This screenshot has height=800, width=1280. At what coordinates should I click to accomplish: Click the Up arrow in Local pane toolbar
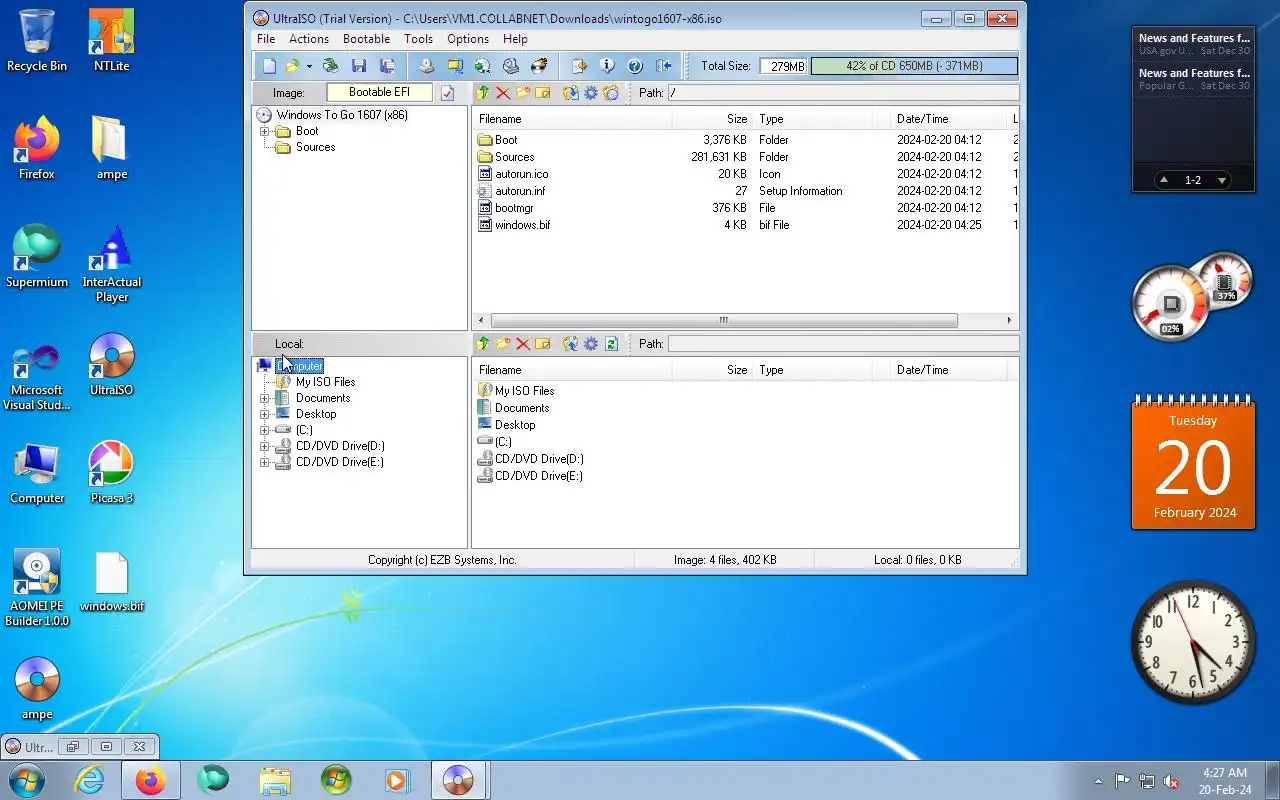(483, 344)
